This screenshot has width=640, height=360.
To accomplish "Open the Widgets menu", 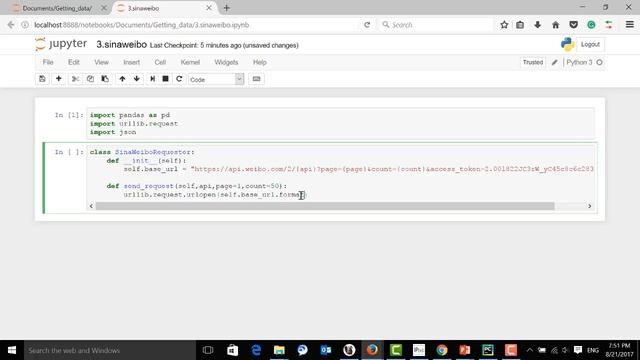I will pos(226,62).
